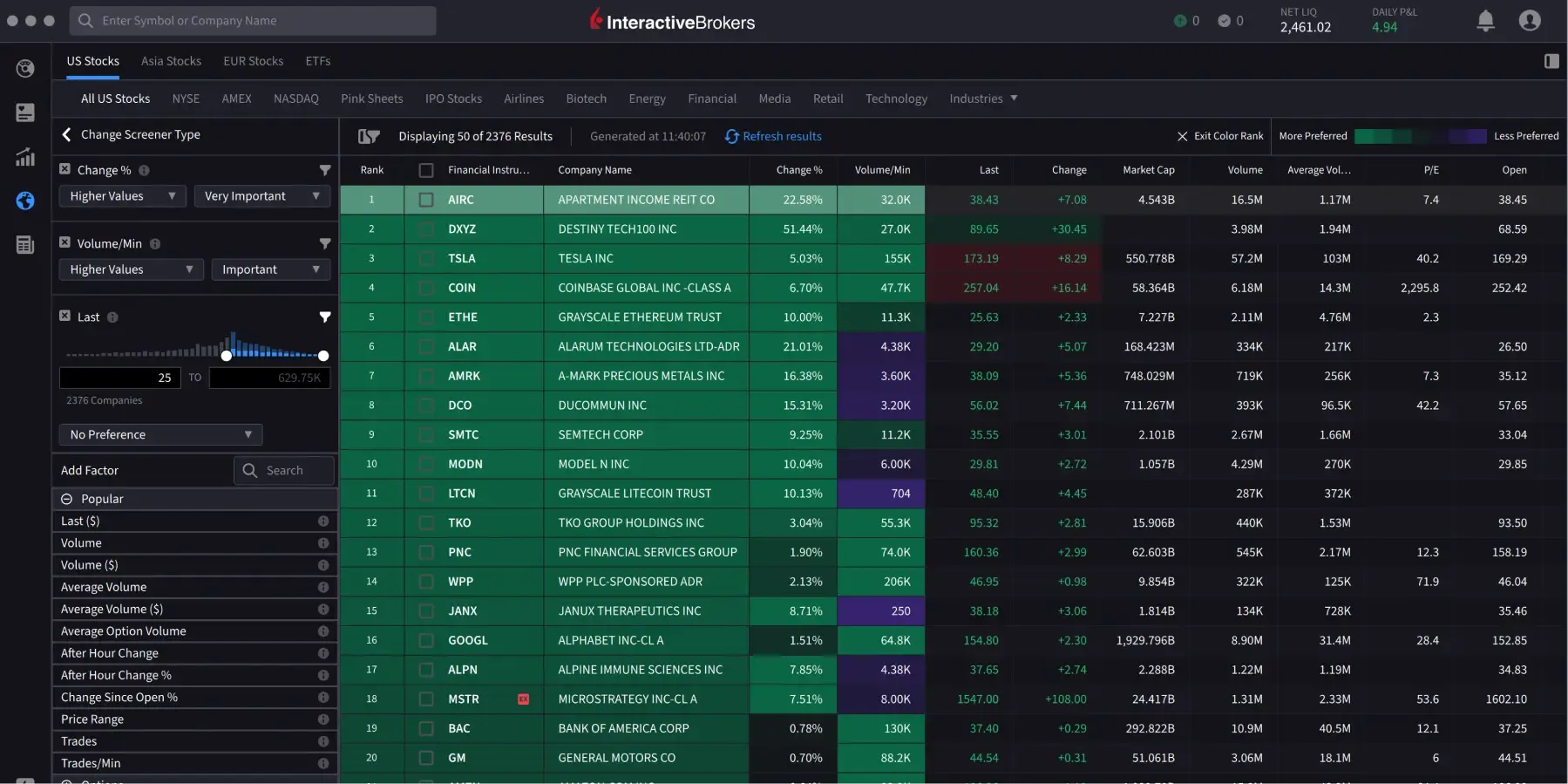Click the right handle of Last price slider

click(x=323, y=356)
